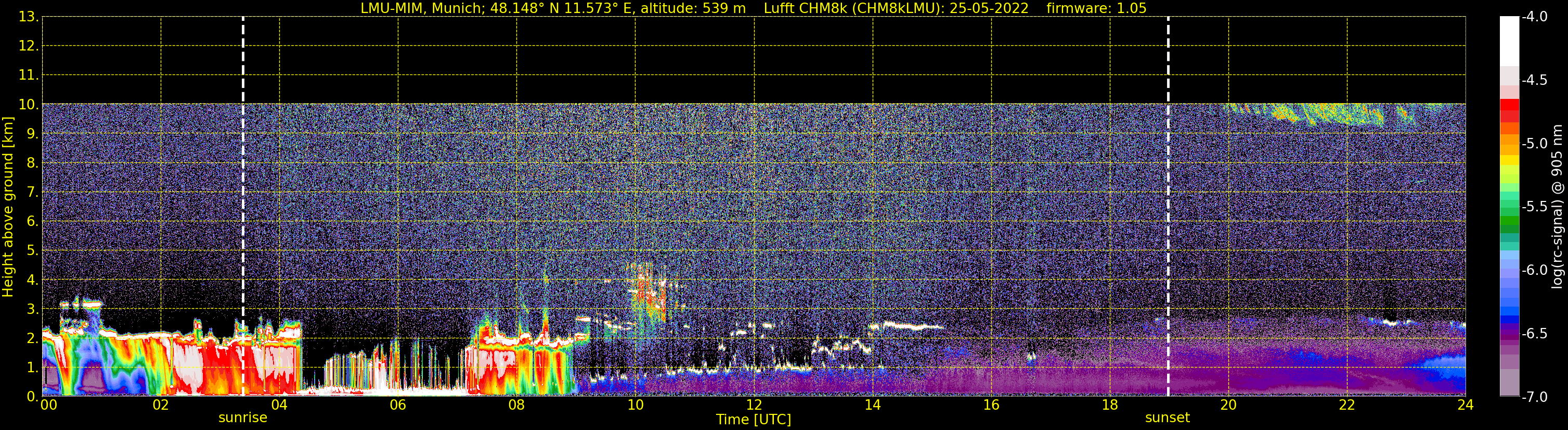Viewport: 1568px width, 430px height.
Task: Click the time-axis tick label "00"
Action: click(49, 405)
